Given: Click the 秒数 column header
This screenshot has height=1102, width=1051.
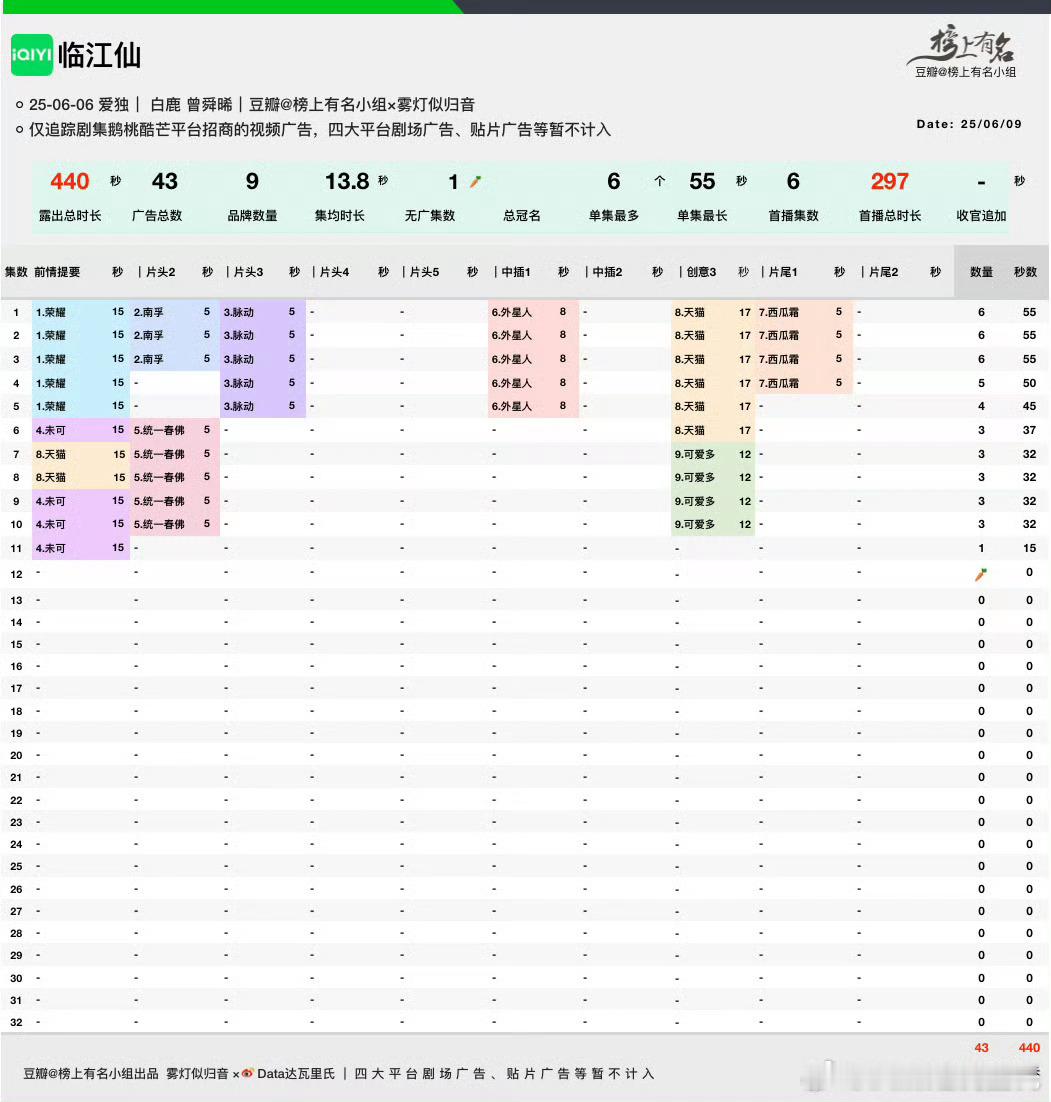Looking at the screenshot, I should pos(1026,272).
